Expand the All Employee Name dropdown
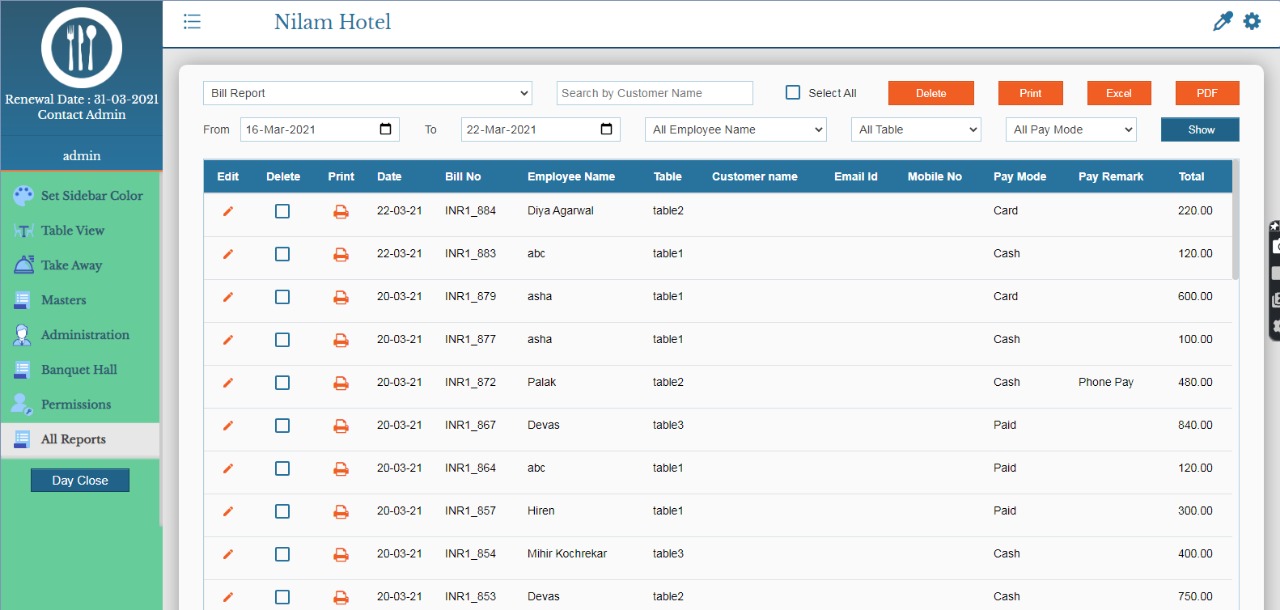The height and width of the screenshot is (610, 1280). tap(736, 129)
